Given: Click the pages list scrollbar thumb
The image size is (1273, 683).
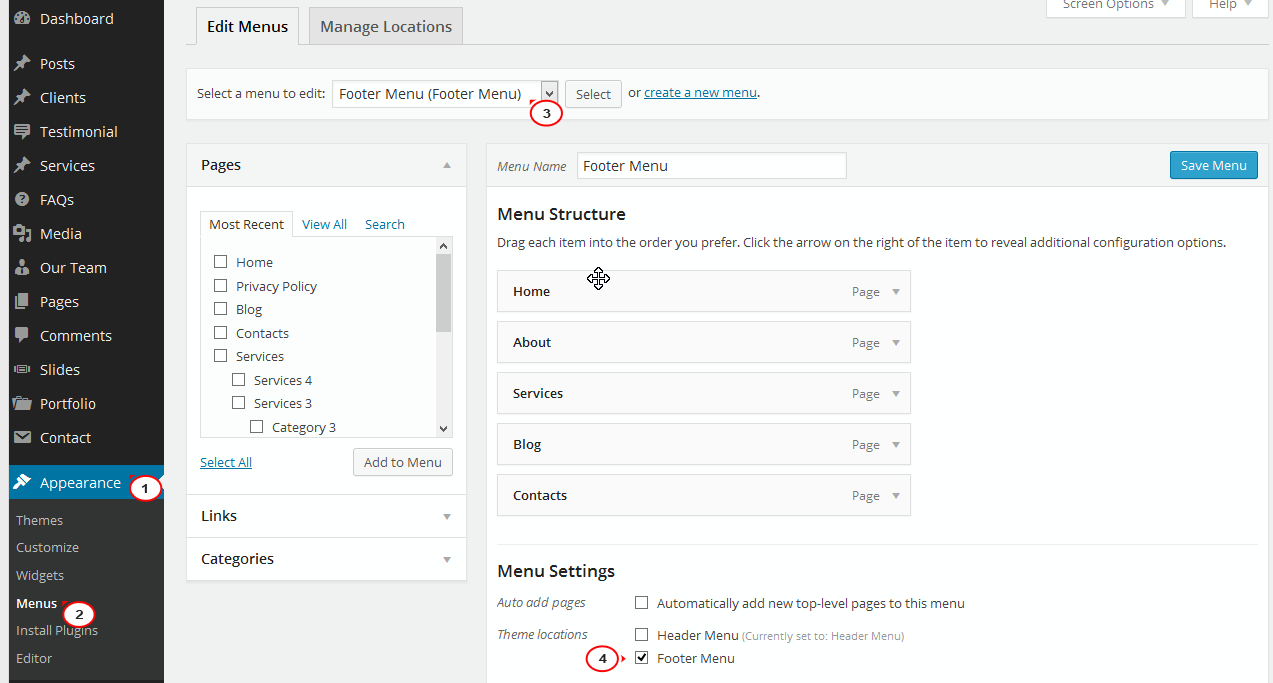Looking at the screenshot, I should coord(444,292).
